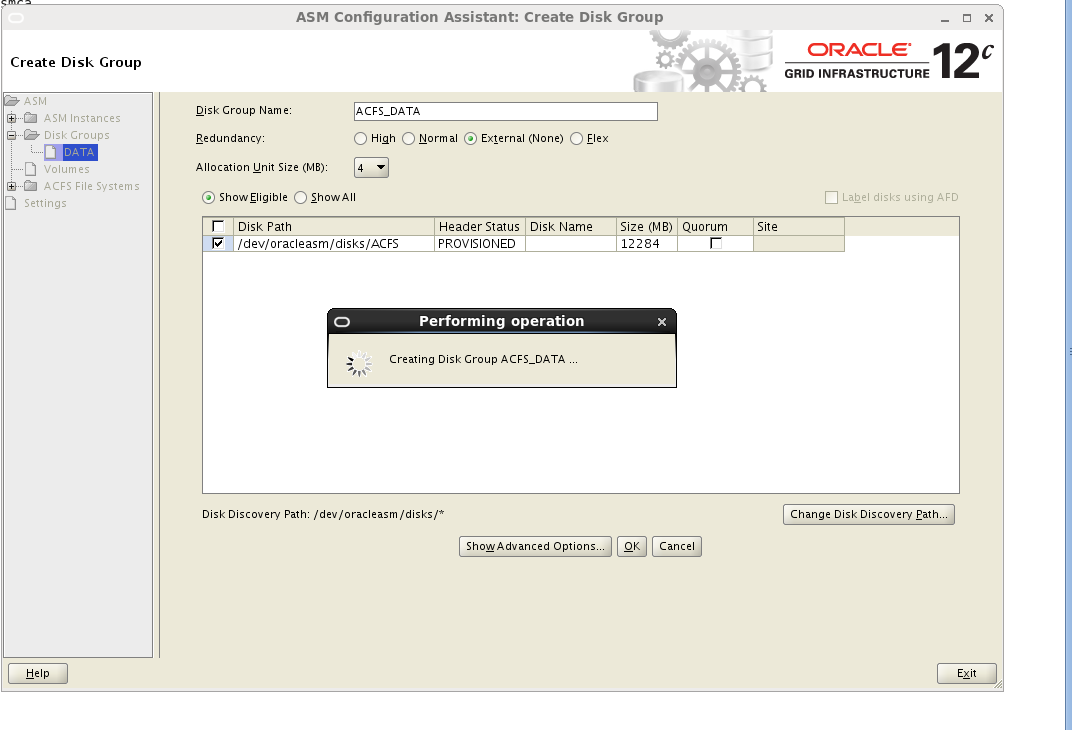The image size is (1072, 730).
Task: Click the DATA disk group page icon
Action: [51, 152]
